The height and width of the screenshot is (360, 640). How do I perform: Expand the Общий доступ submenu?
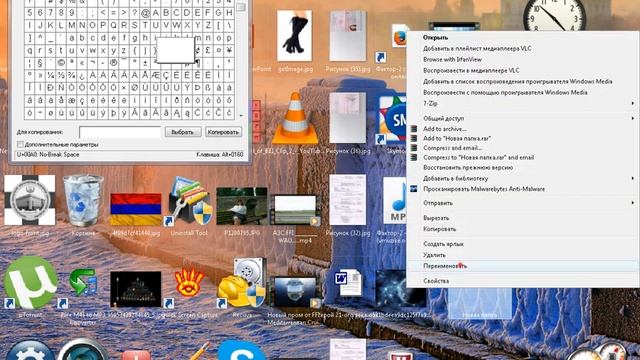[522, 118]
